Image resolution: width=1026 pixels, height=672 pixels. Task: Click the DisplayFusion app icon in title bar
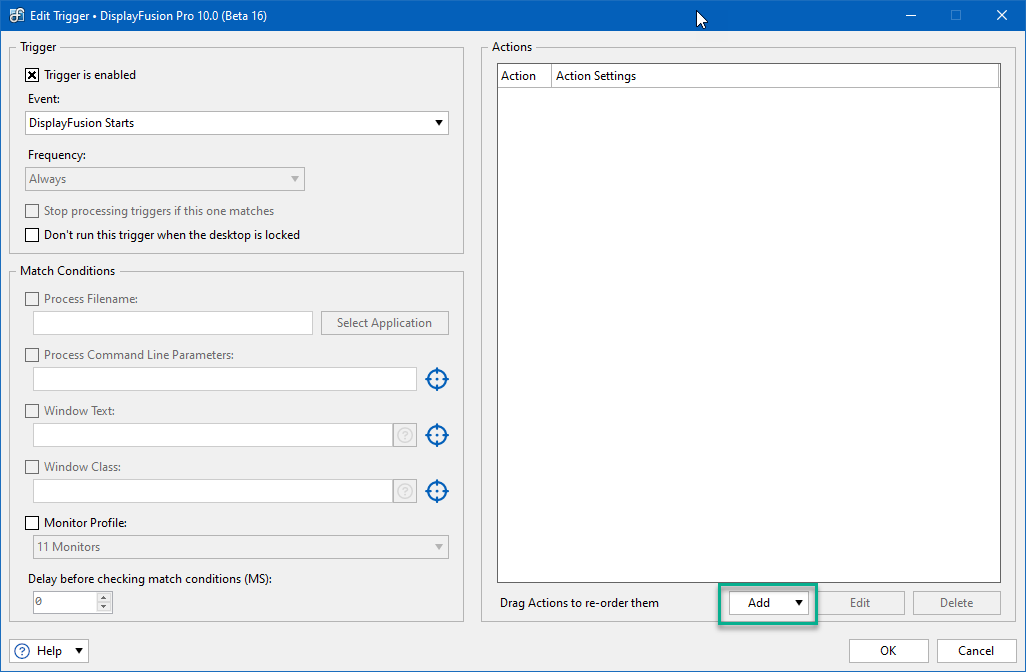16,15
